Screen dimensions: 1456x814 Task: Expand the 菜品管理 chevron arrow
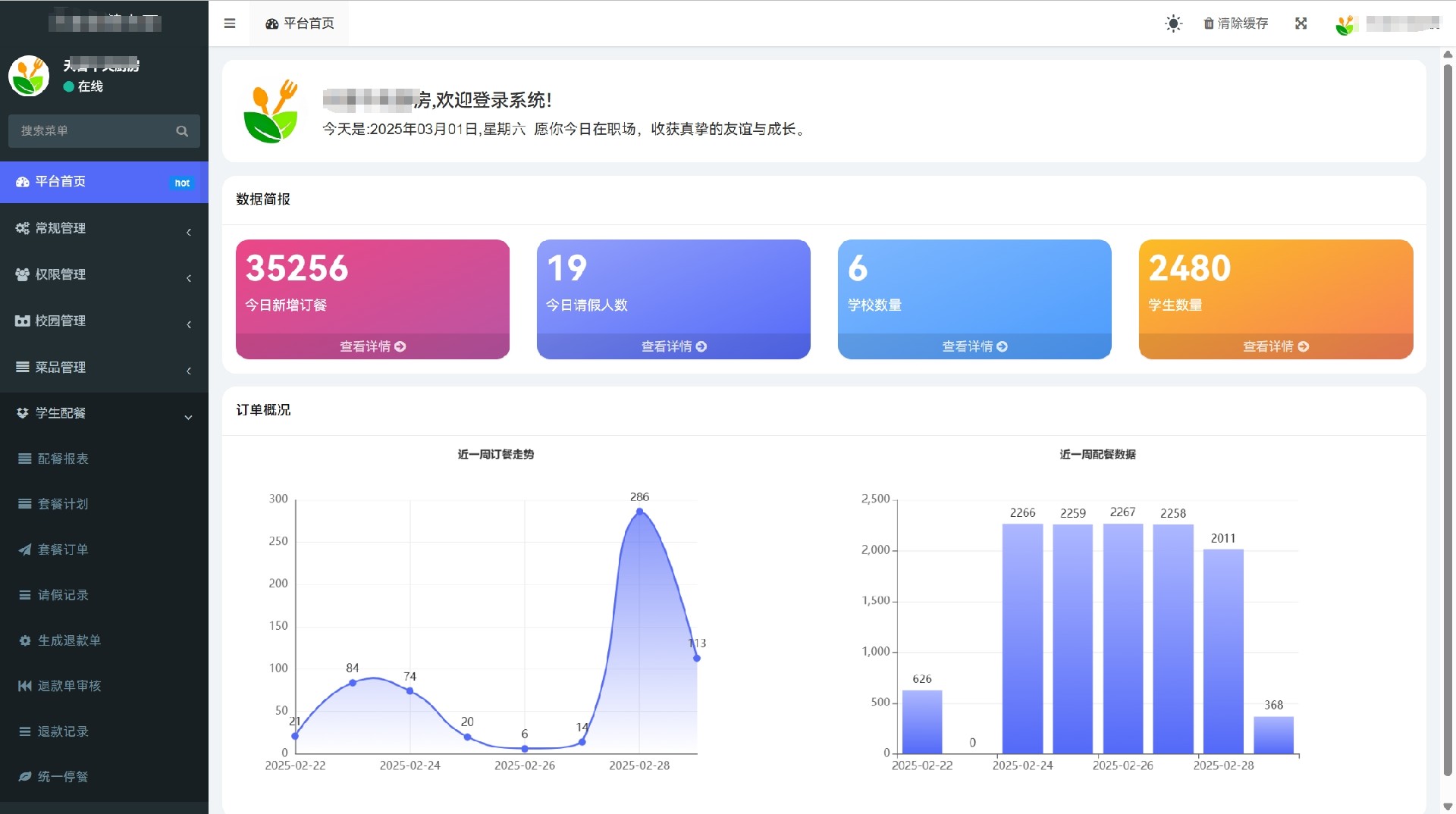(189, 371)
